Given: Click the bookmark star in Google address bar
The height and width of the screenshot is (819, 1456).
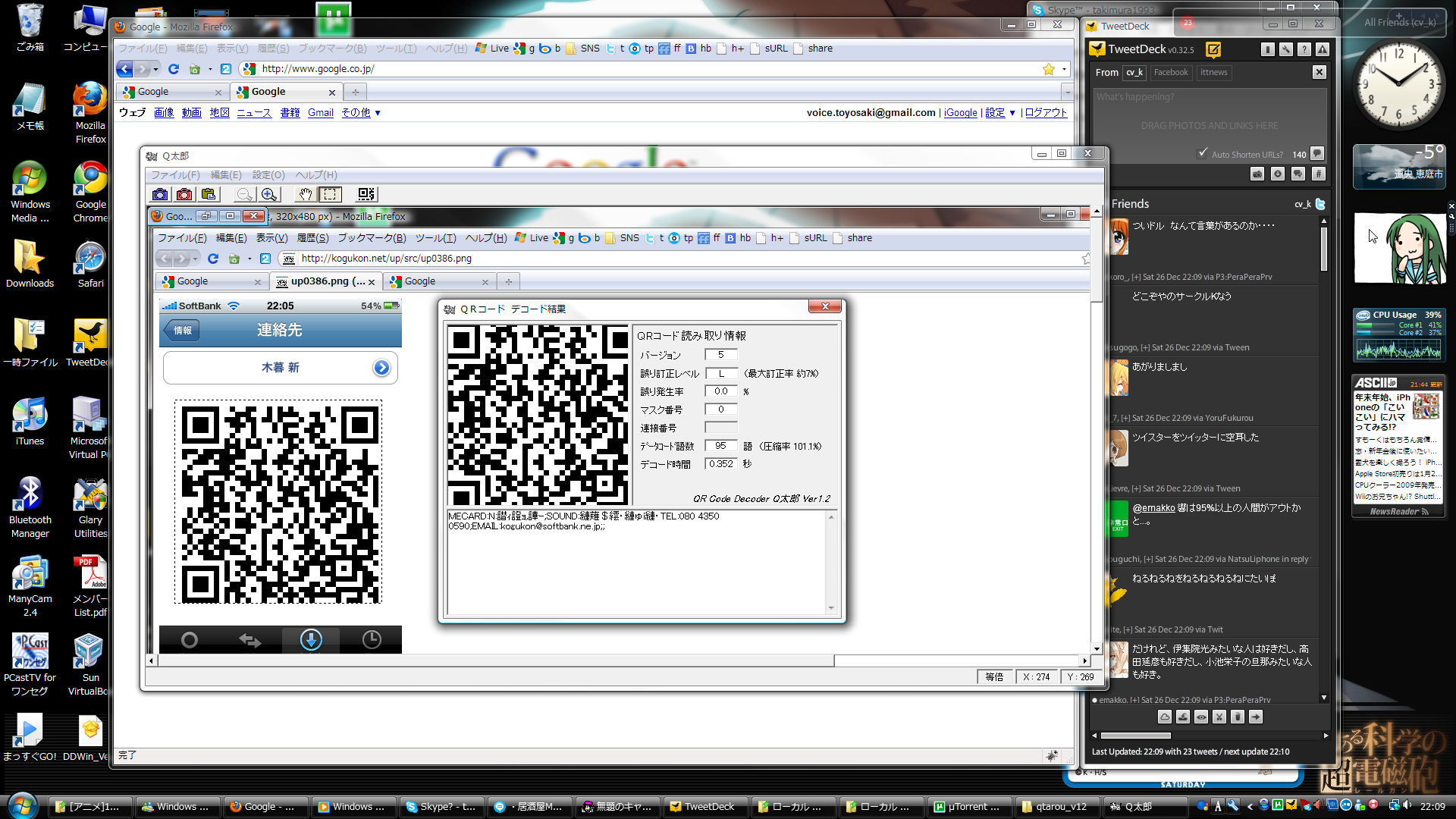Looking at the screenshot, I should point(1049,69).
